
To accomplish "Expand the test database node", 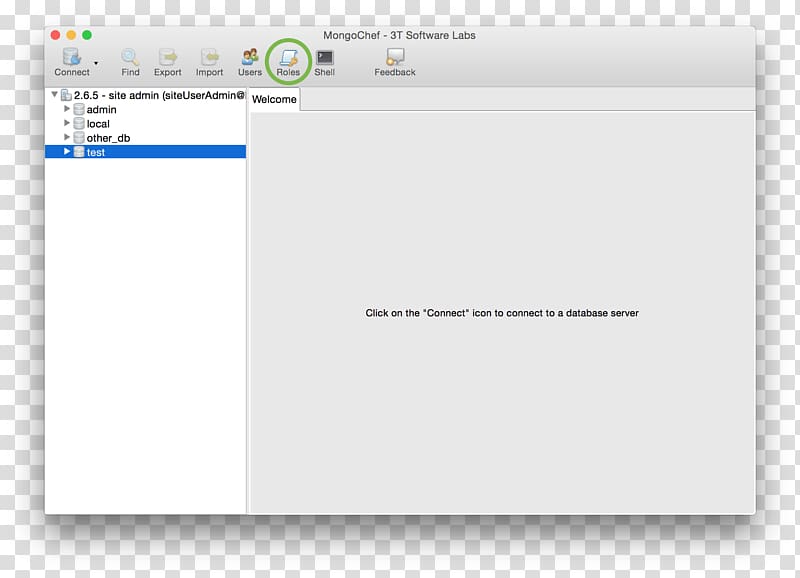I will pos(66,152).
